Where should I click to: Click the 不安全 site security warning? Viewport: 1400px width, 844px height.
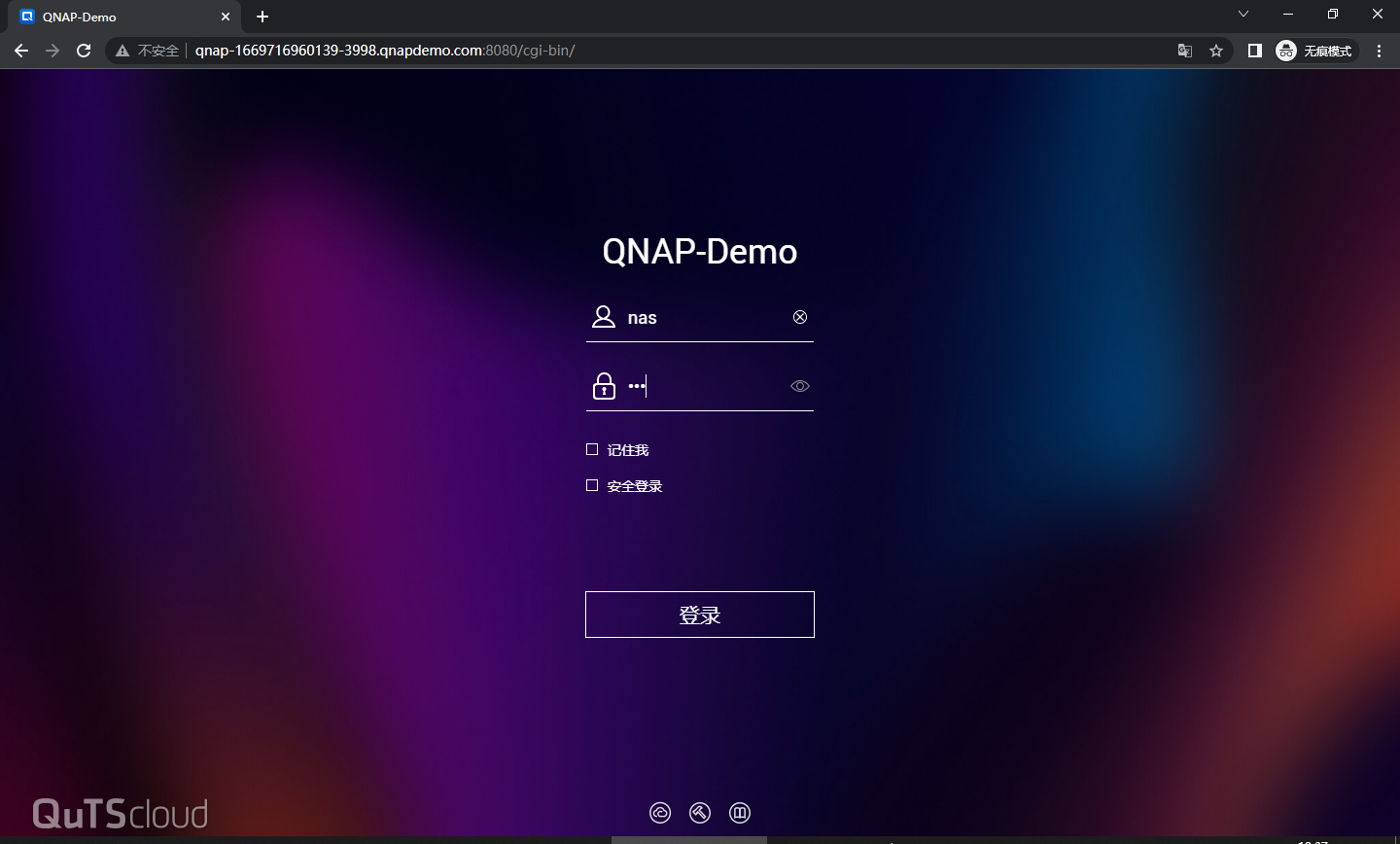[148, 51]
